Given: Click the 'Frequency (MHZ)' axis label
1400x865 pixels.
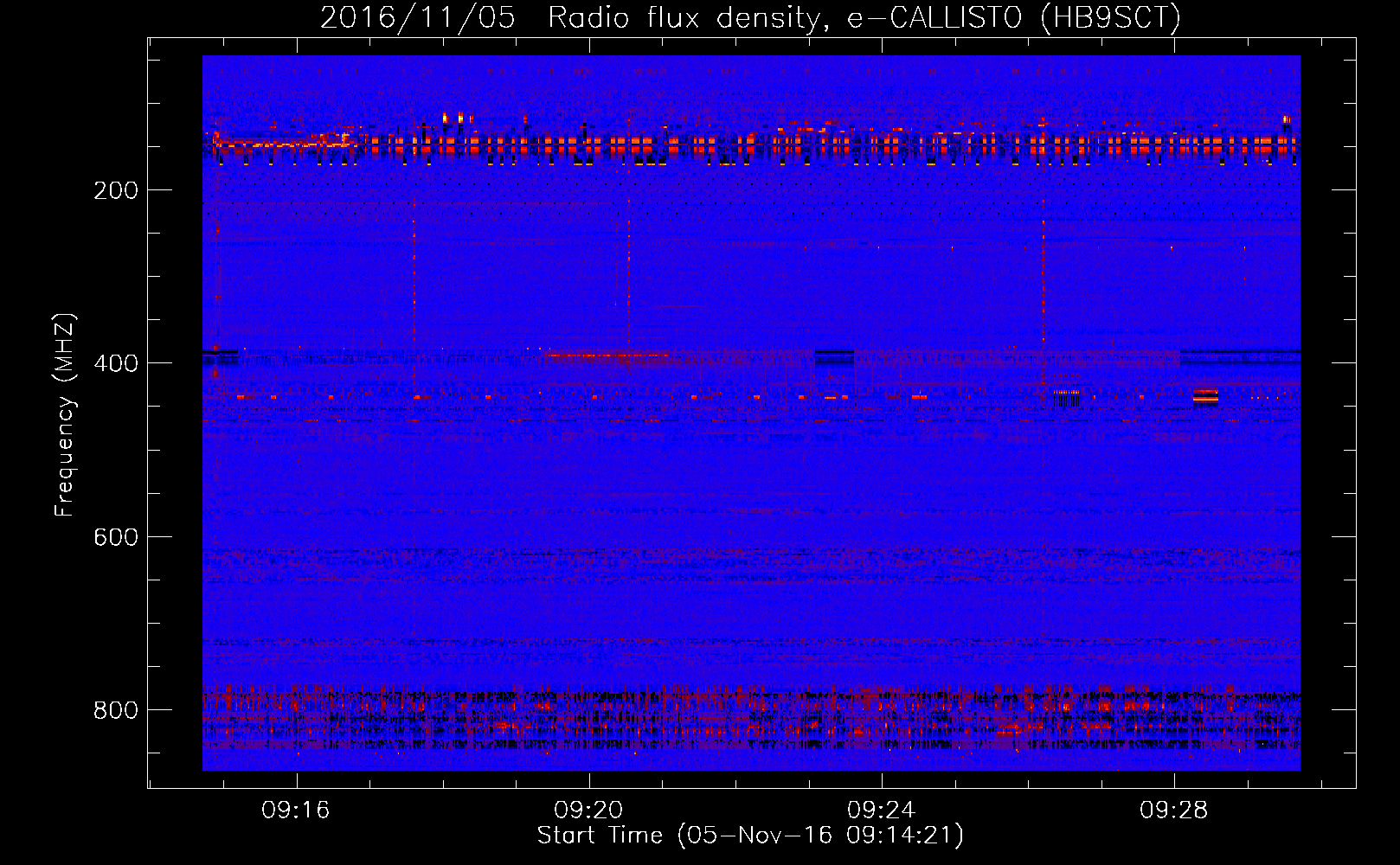Looking at the screenshot, I should (x=65, y=415).
